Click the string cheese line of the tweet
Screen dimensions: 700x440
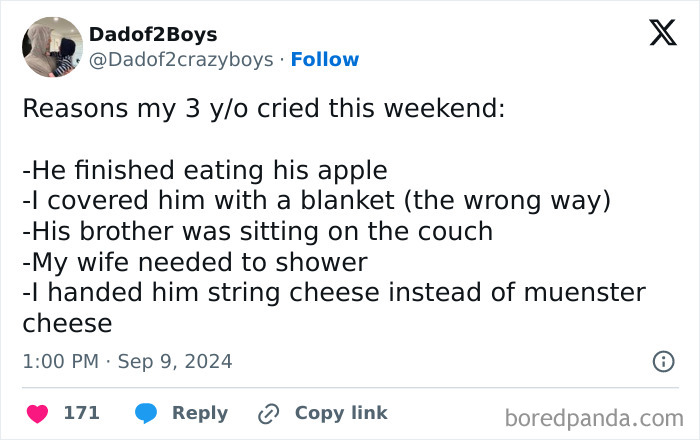pyautogui.click(x=334, y=294)
